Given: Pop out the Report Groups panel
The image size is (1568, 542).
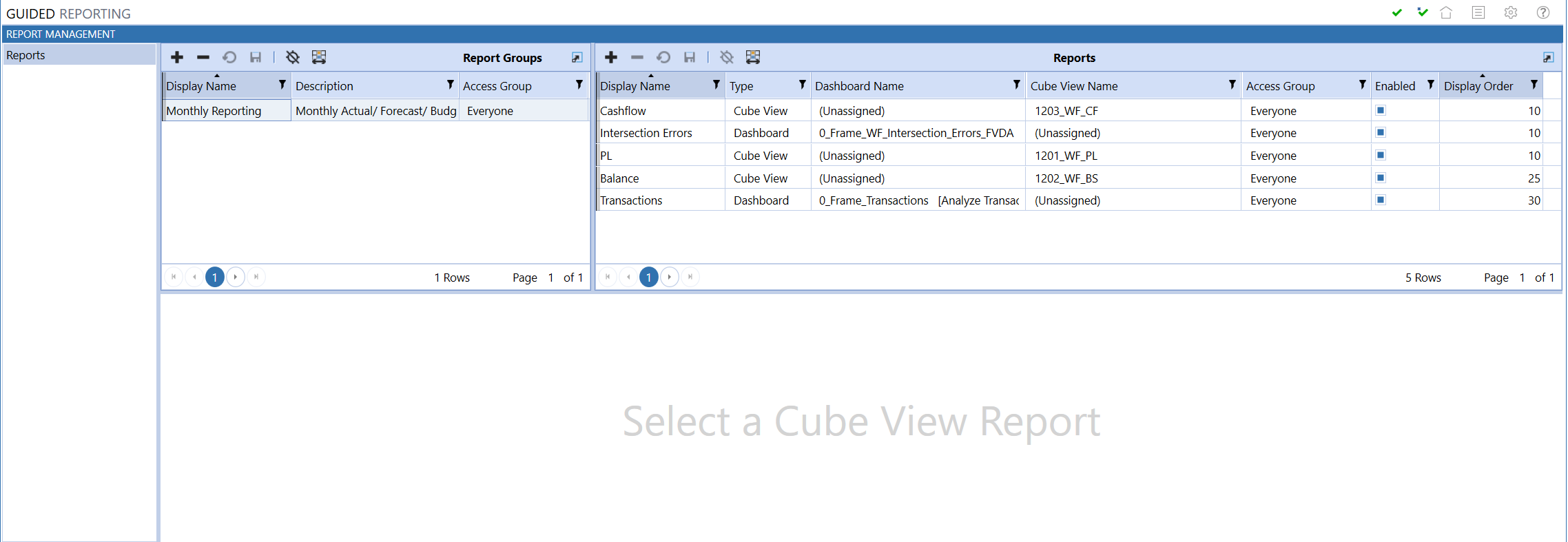Looking at the screenshot, I should [577, 58].
